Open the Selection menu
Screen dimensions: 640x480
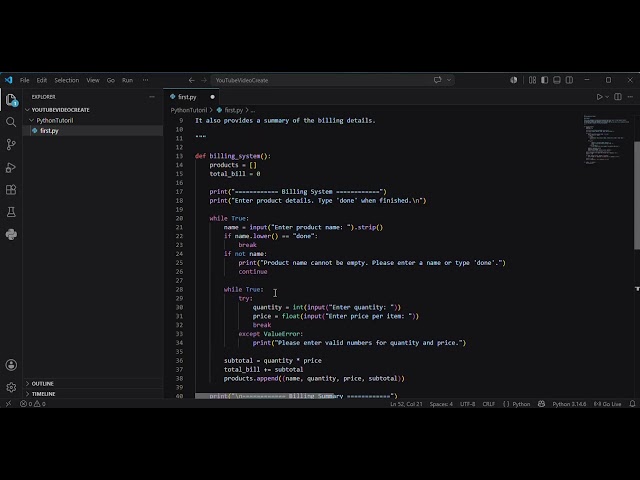[67, 80]
